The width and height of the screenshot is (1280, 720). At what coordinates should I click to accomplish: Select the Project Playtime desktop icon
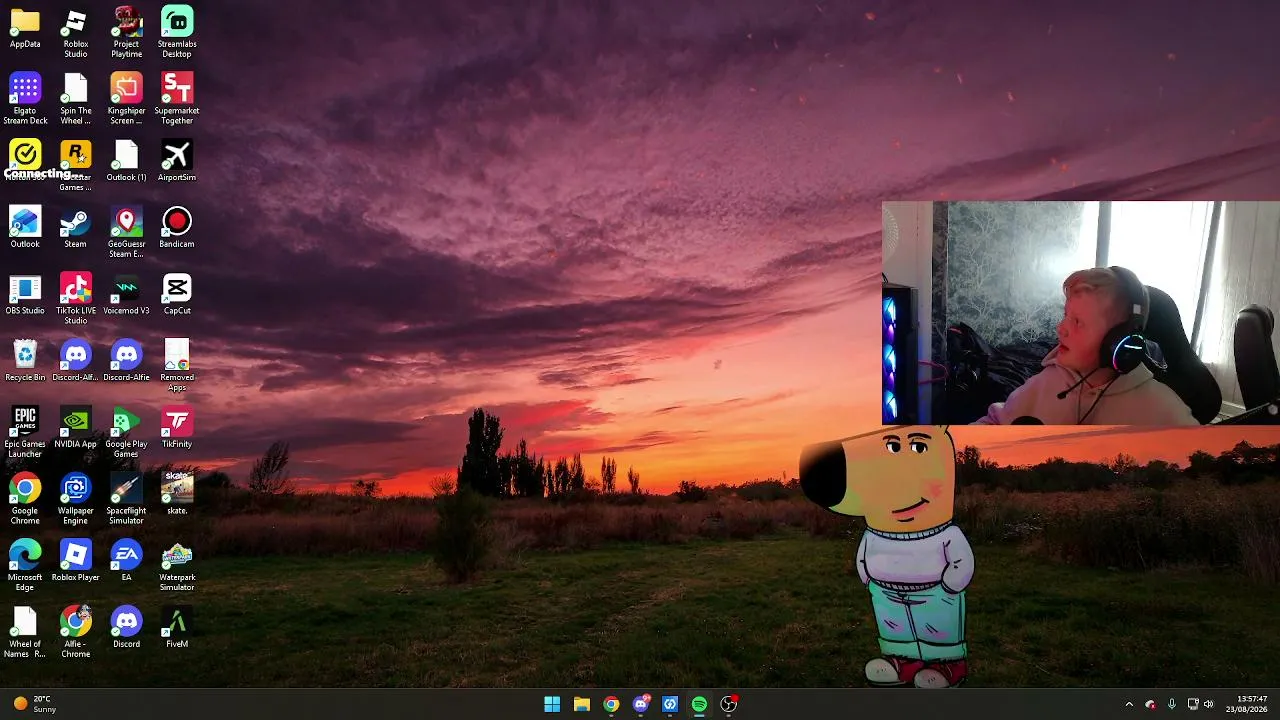pyautogui.click(x=126, y=22)
